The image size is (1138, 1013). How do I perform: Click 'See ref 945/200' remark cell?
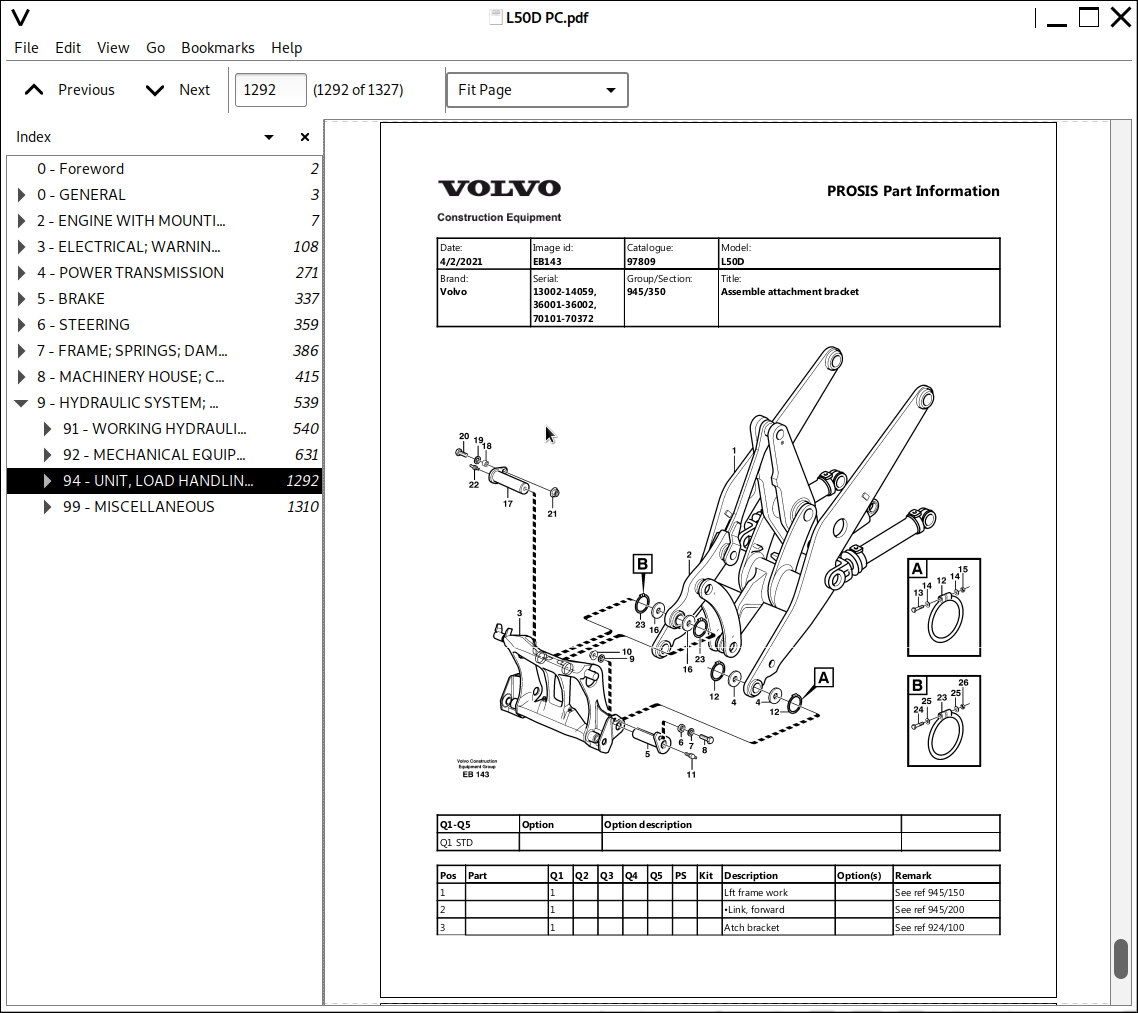pos(946,910)
